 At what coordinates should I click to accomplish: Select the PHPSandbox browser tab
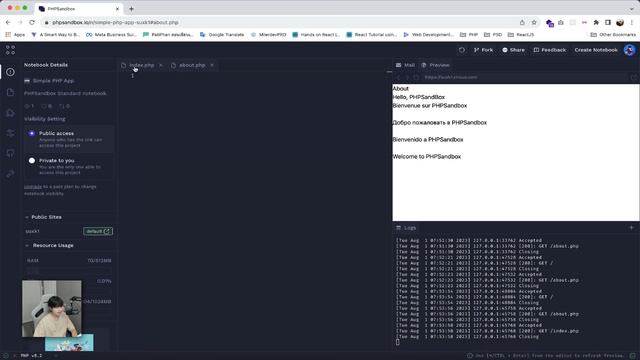click(78, 9)
